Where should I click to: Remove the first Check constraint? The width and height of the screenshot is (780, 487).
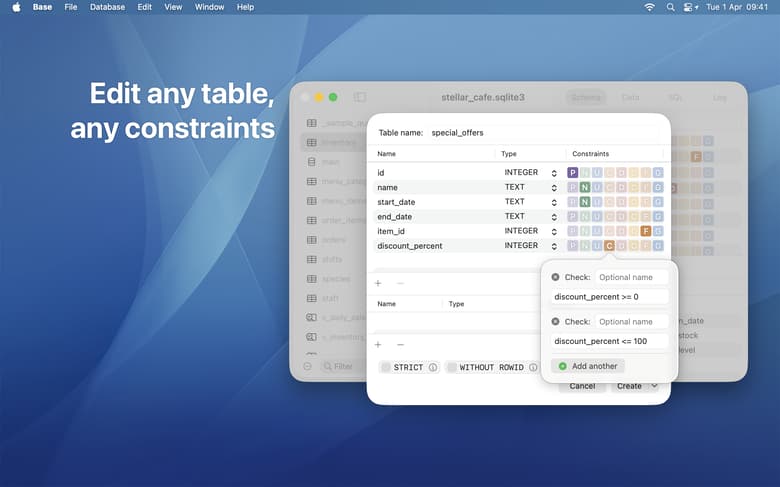click(x=555, y=277)
